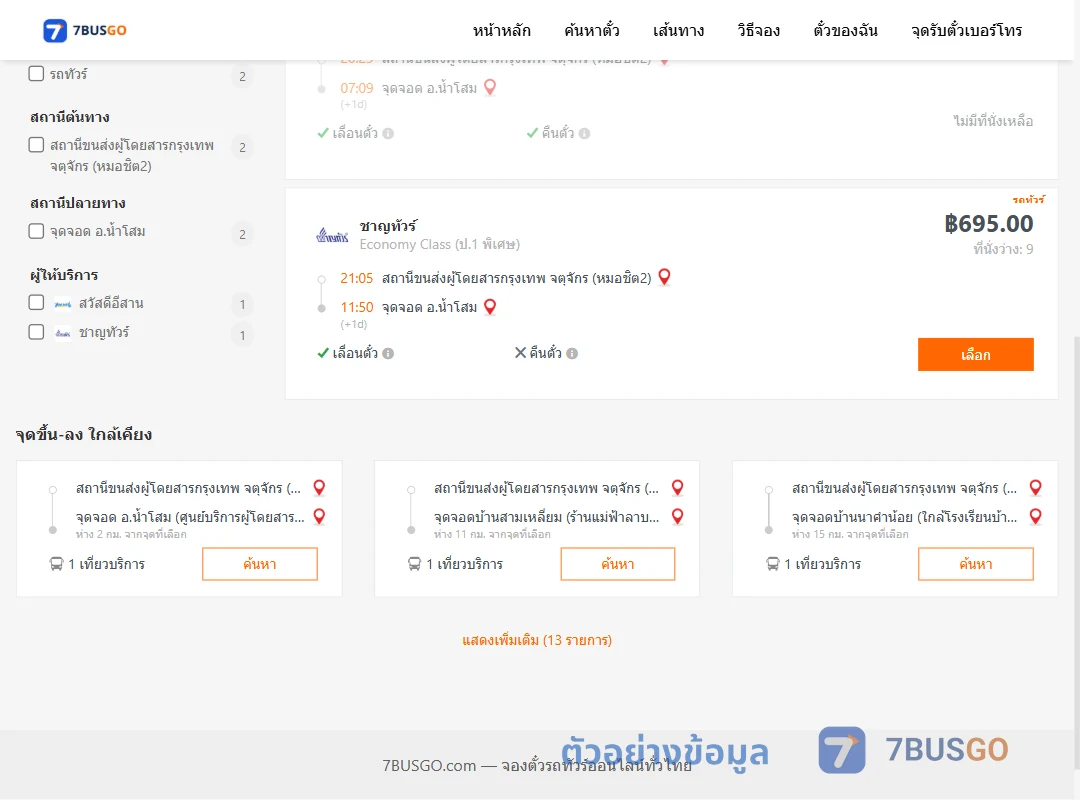Open destination pin for บ้านนาคำน้อย stop
Screen dimensions: 1080x800
tap(1035, 516)
